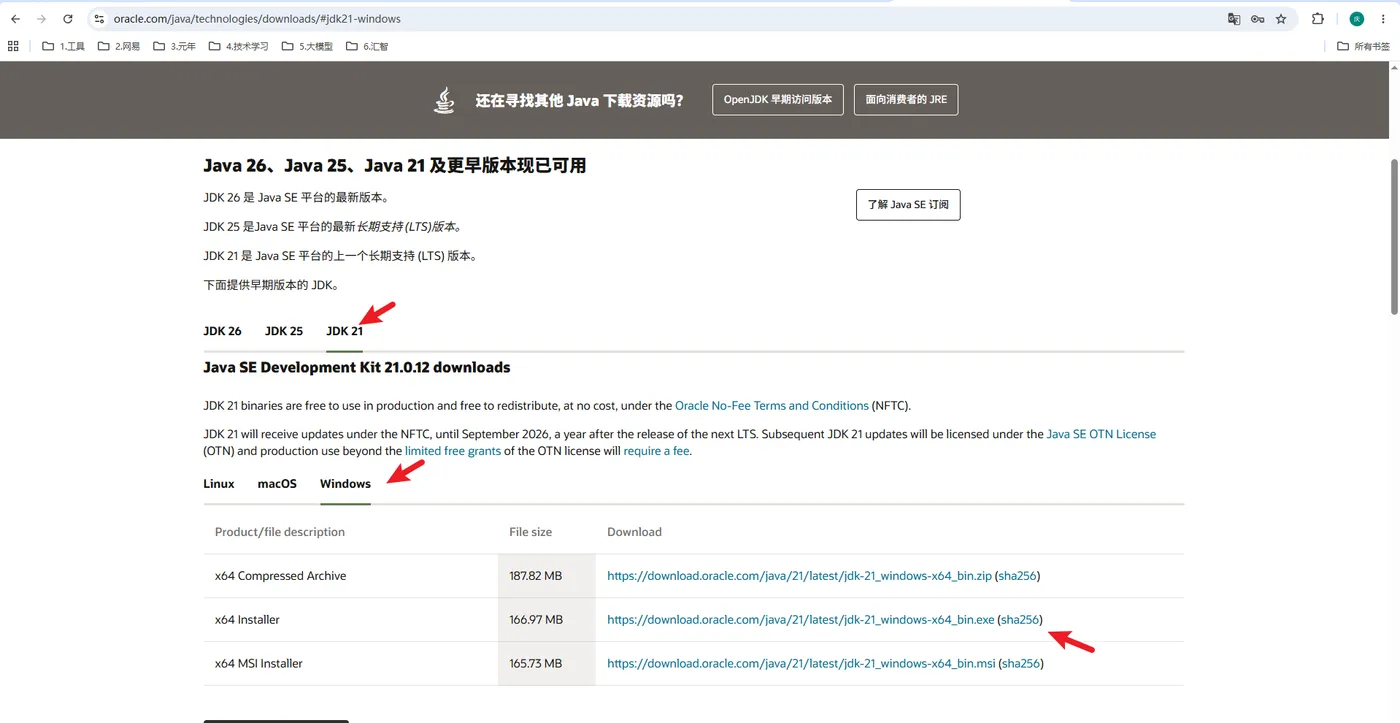
Task: Click the page vertical scrollbar thumb
Action: coord(1394,235)
